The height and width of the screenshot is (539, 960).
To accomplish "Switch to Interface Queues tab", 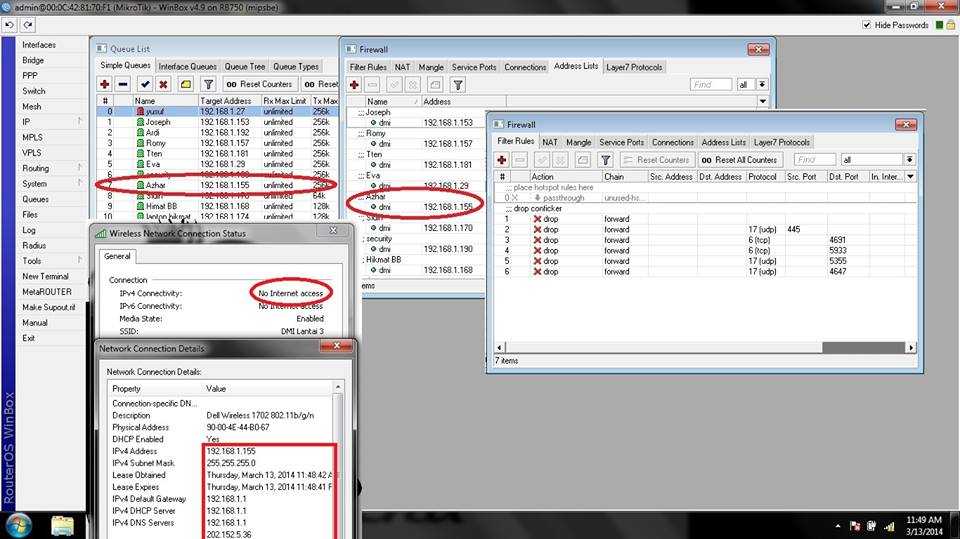I will pyautogui.click(x=187, y=66).
